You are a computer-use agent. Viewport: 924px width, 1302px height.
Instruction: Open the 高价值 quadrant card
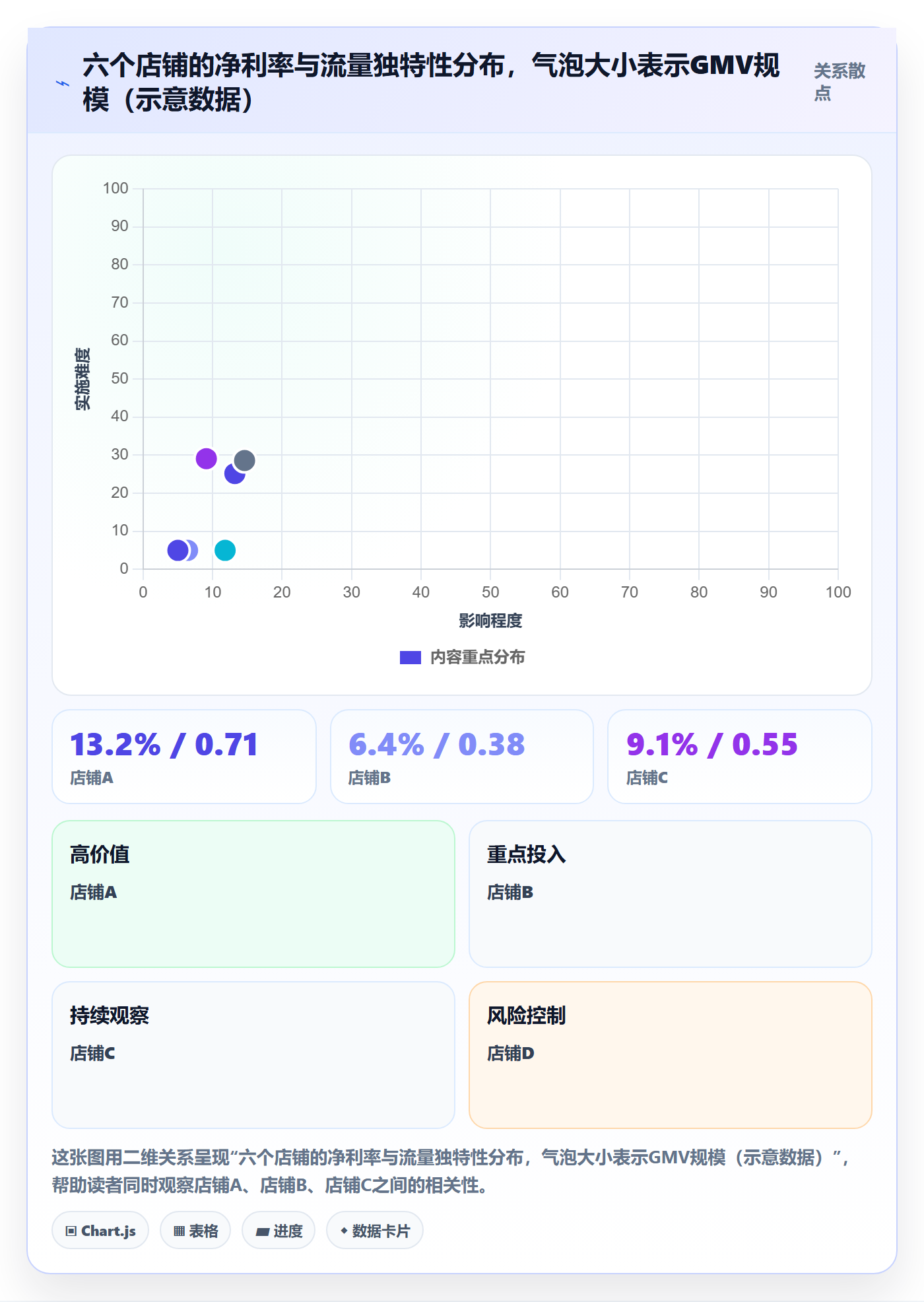253,894
